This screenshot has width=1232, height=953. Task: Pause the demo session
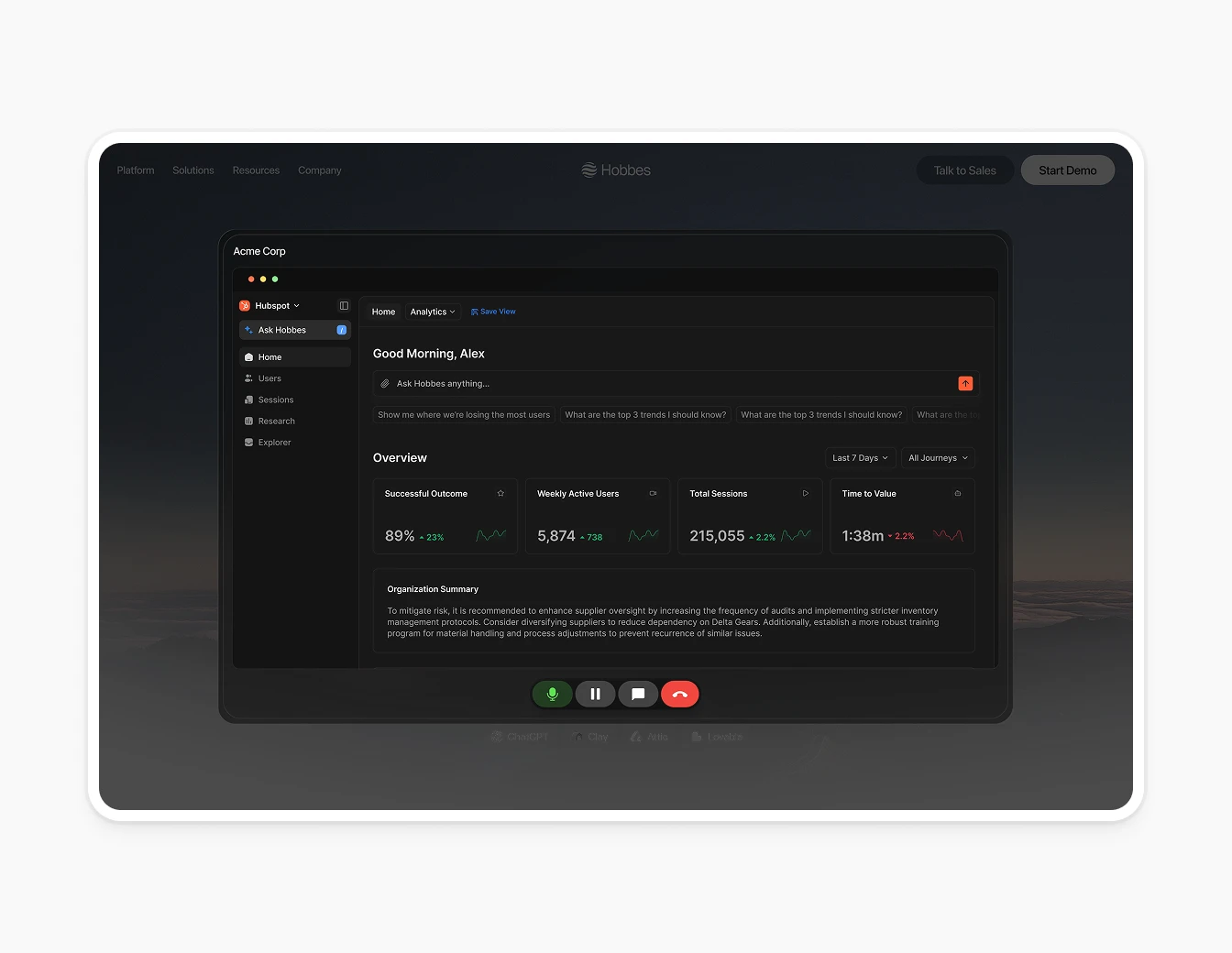[595, 694]
